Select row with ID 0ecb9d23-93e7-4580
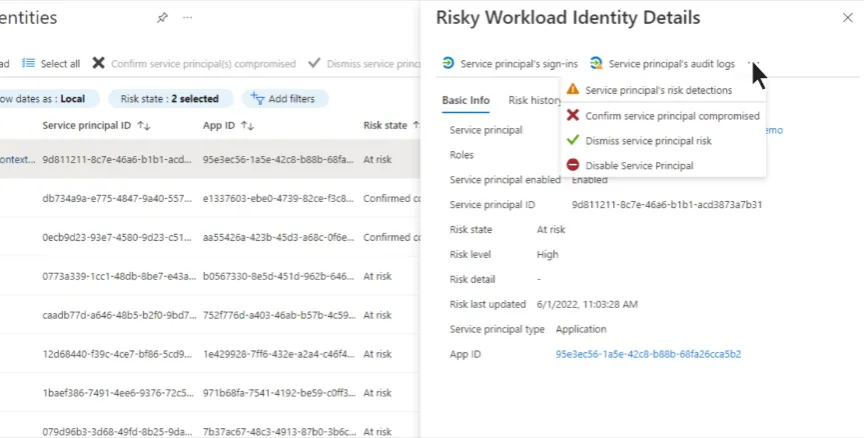Screen dimensions: 864x438 click(x=210, y=237)
